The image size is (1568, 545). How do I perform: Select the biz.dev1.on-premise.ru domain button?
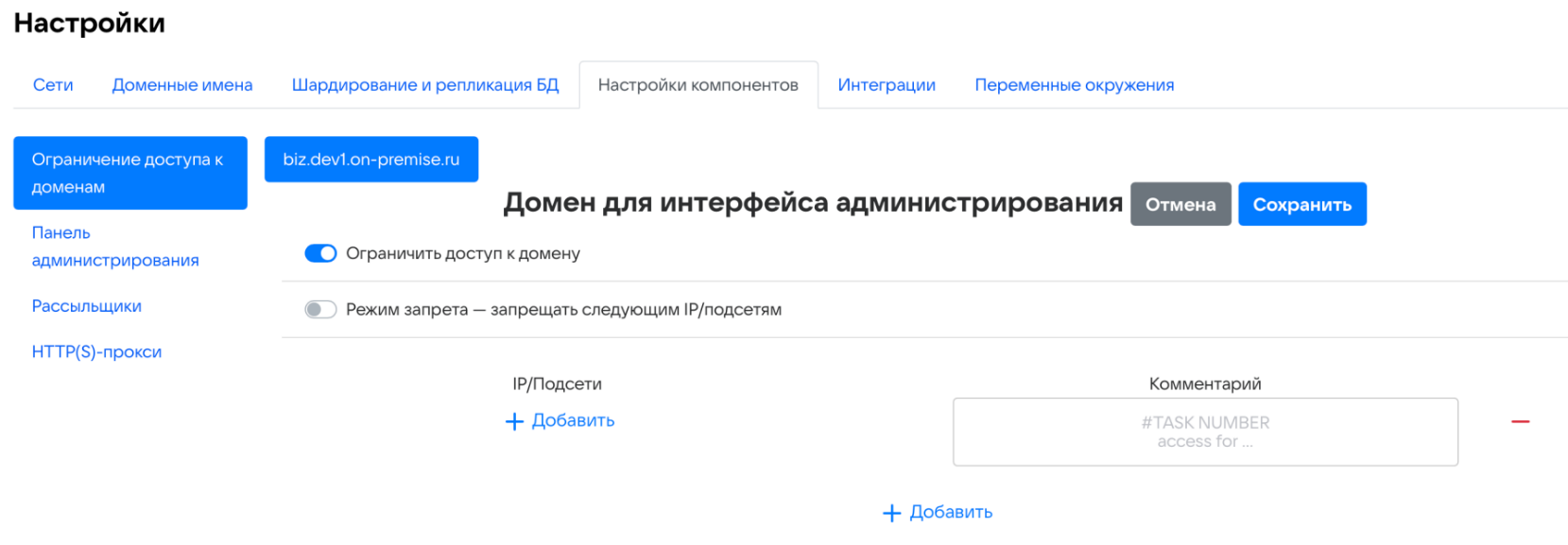pos(370,160)
